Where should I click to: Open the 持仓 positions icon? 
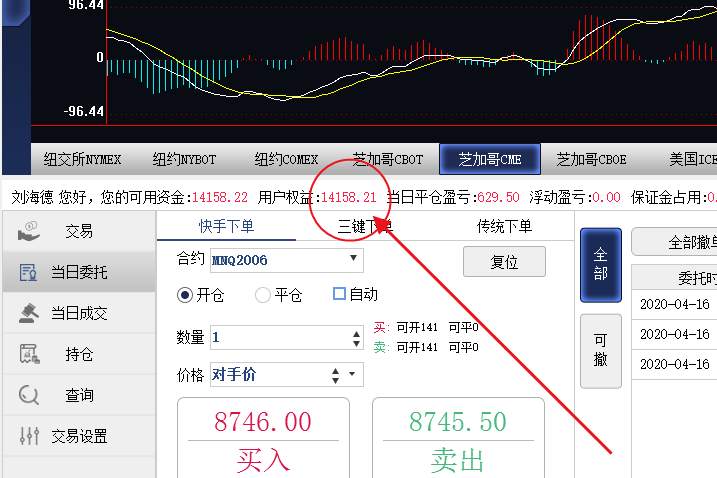(29, 354)
